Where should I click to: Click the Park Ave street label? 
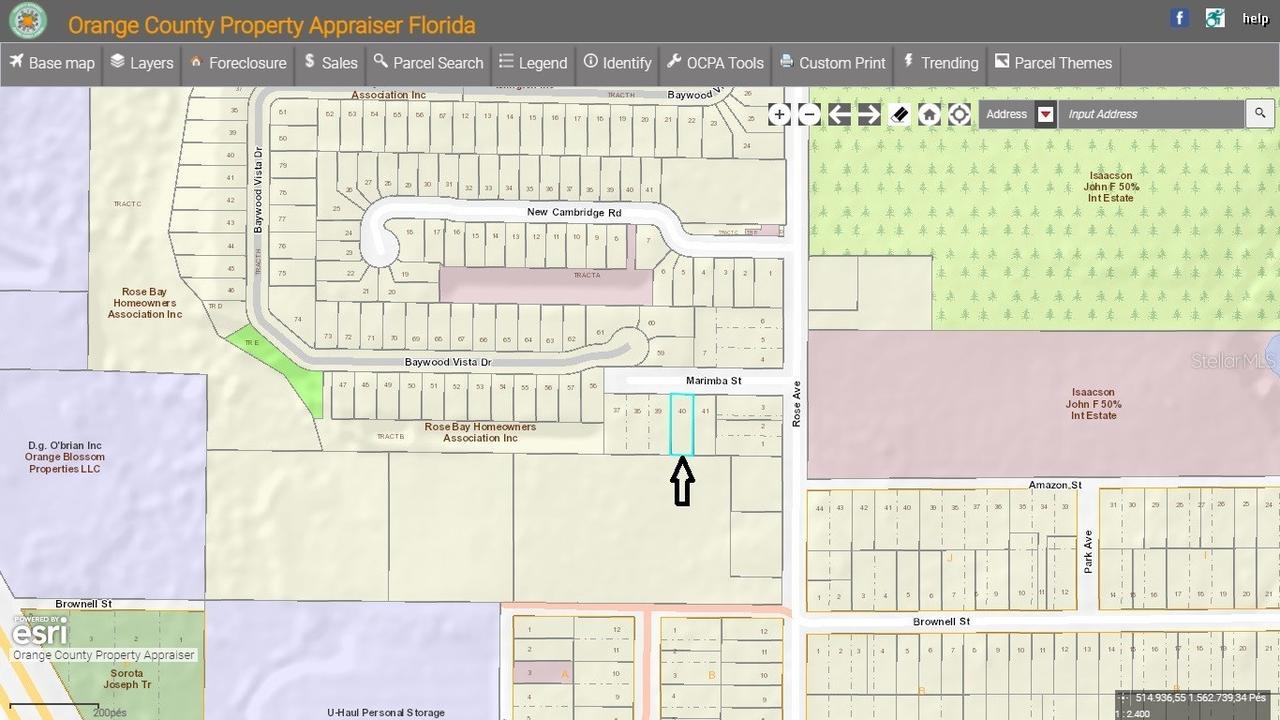point(1088,551)
